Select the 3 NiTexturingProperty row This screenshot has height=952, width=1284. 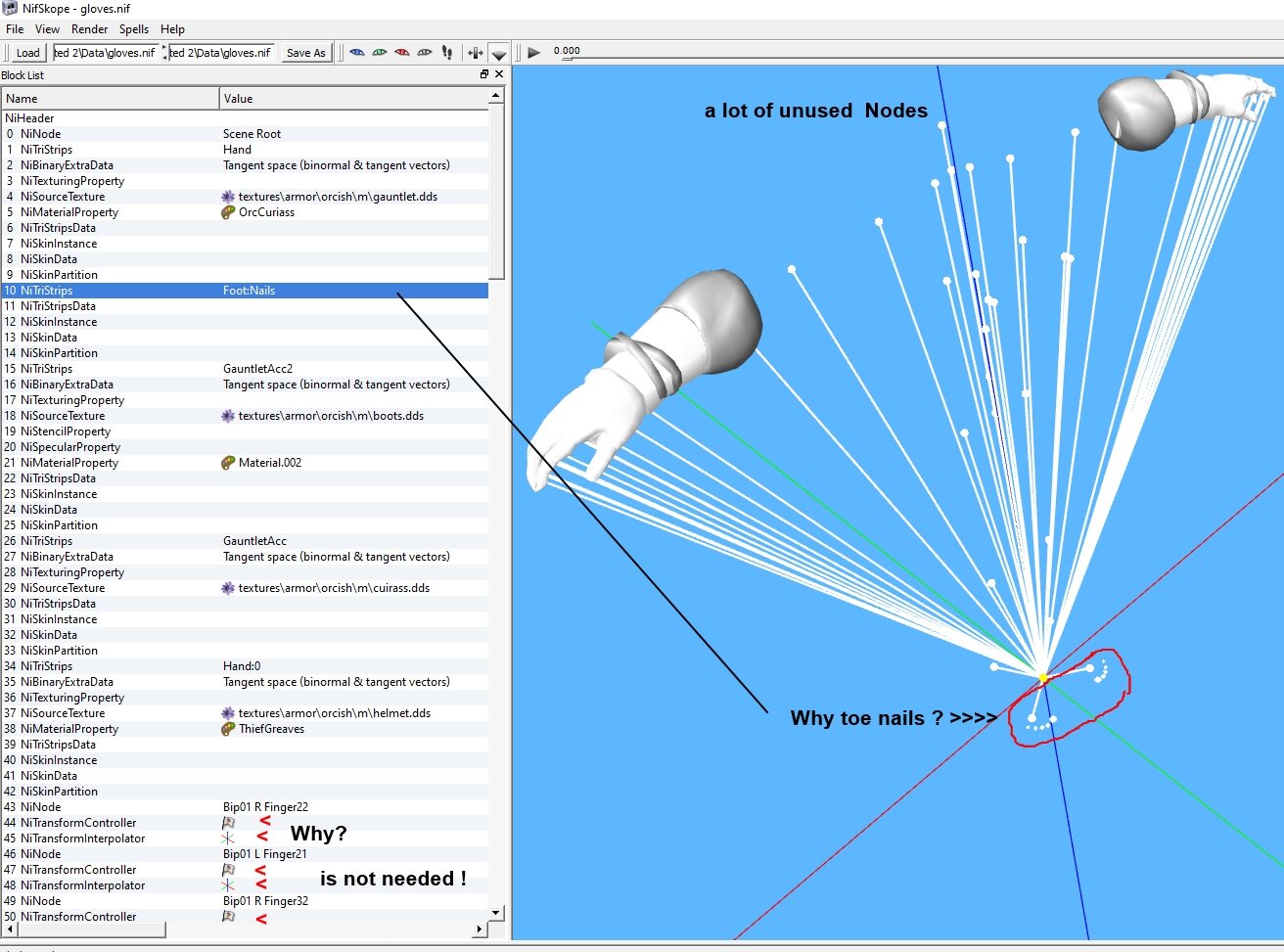point(245,181)
